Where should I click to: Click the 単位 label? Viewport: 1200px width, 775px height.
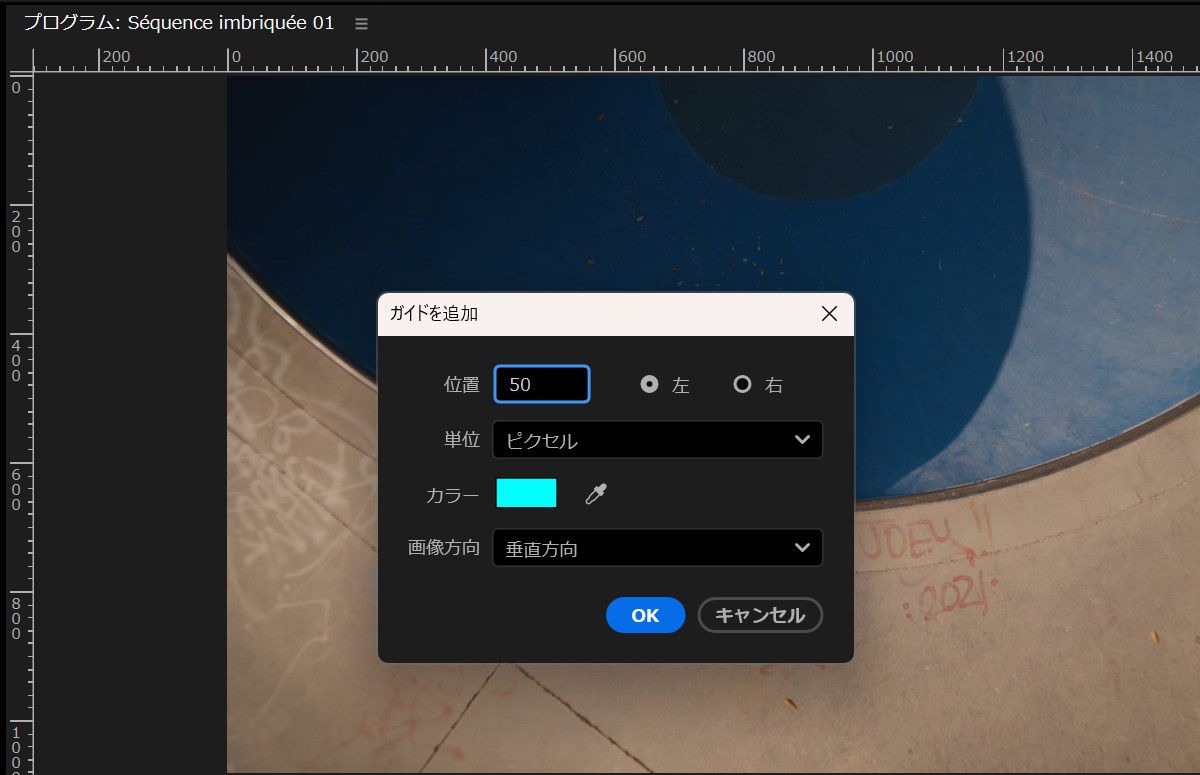tap(462, 440)
